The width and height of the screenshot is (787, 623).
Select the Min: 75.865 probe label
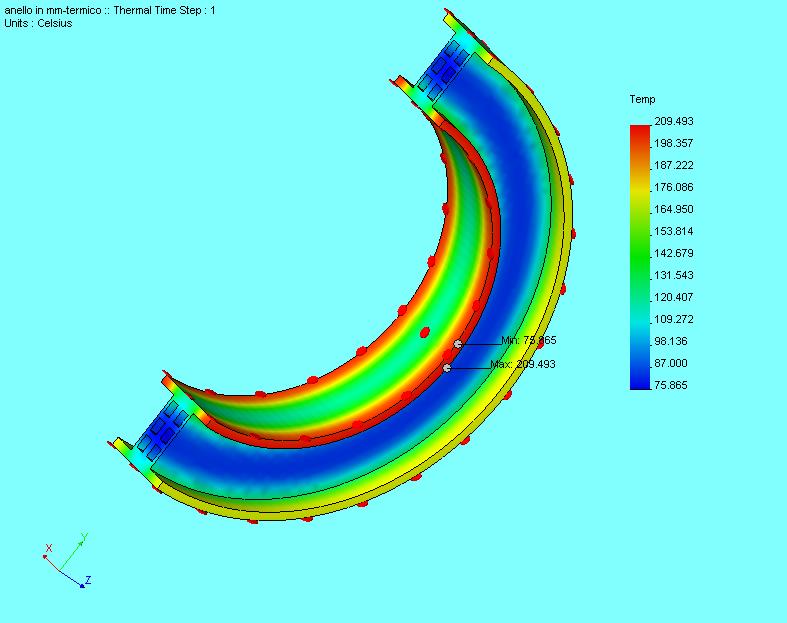[x=528, y=341]
